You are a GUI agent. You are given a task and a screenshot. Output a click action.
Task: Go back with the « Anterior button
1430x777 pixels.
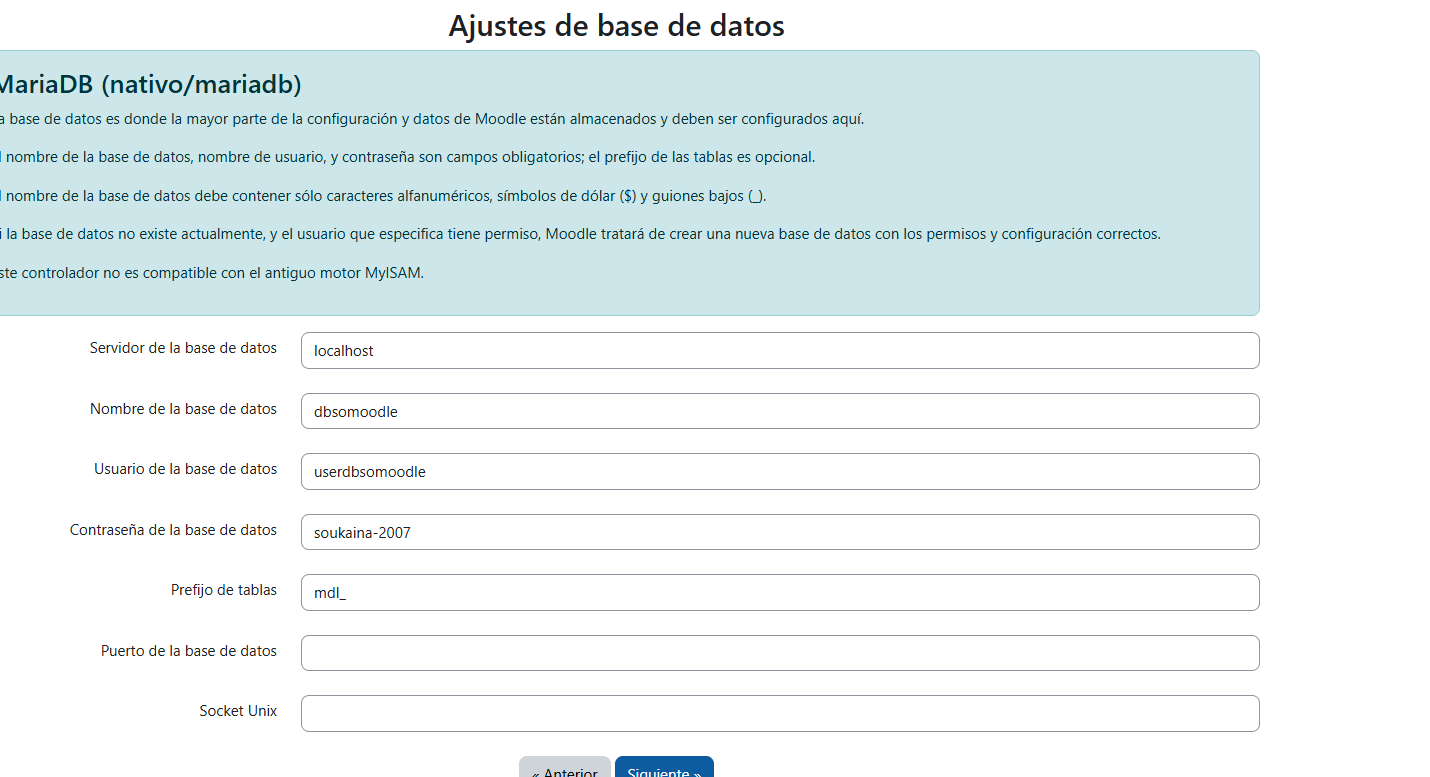[565, 767]
